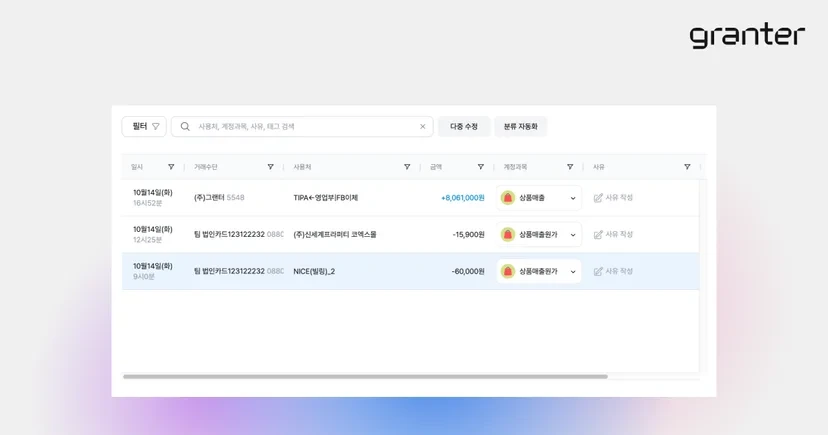
Task: Click 사유 작성 edit icon in the TIPA row
Action: tap(598, 198)
